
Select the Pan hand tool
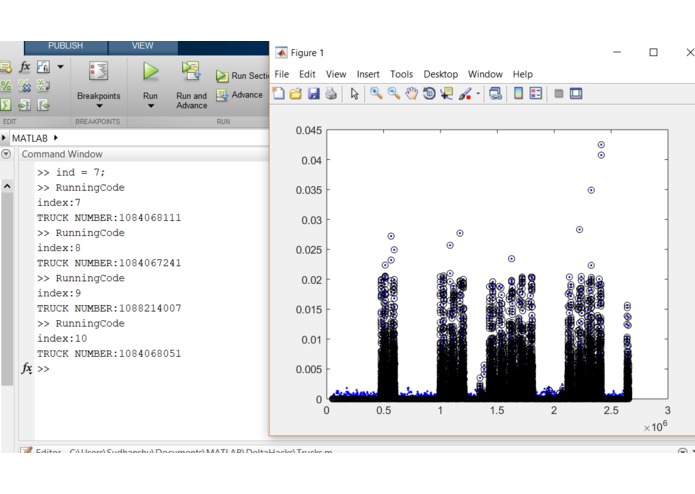tap(411, 93)
